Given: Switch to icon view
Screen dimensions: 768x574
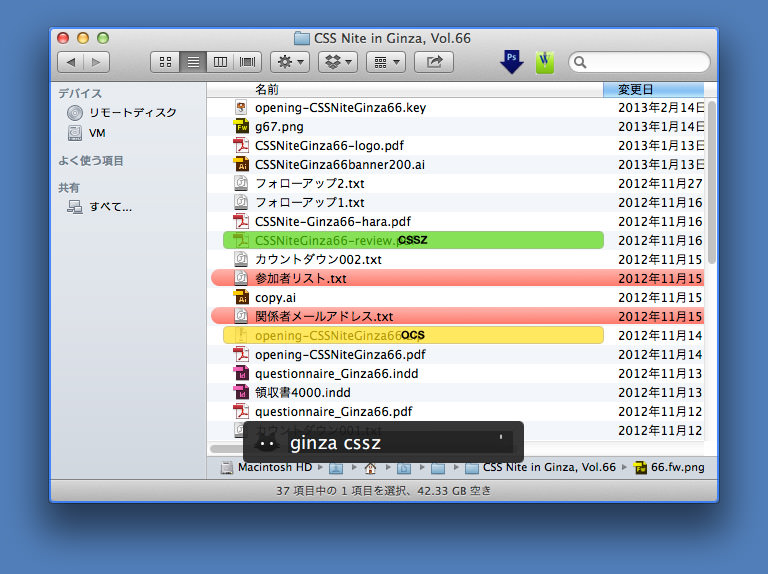Looking at the screenshot, I should click(166, 62).
